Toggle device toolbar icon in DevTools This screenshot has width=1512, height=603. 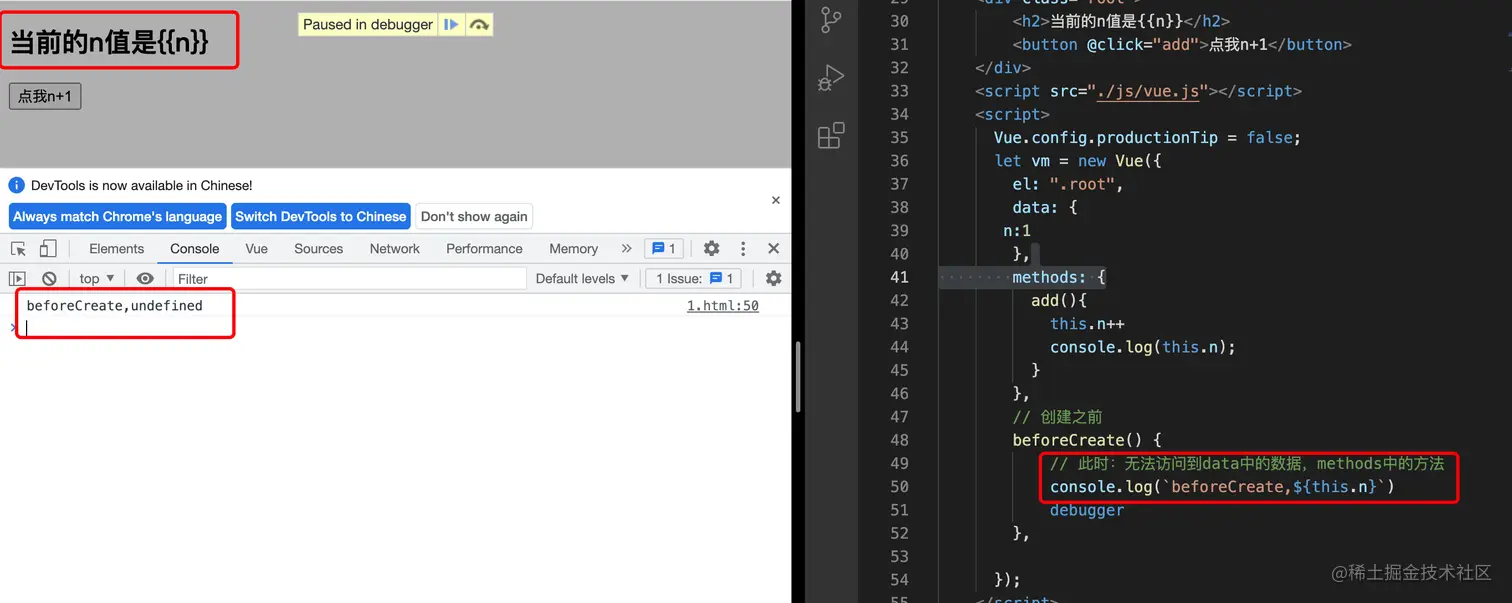(48, 248)
